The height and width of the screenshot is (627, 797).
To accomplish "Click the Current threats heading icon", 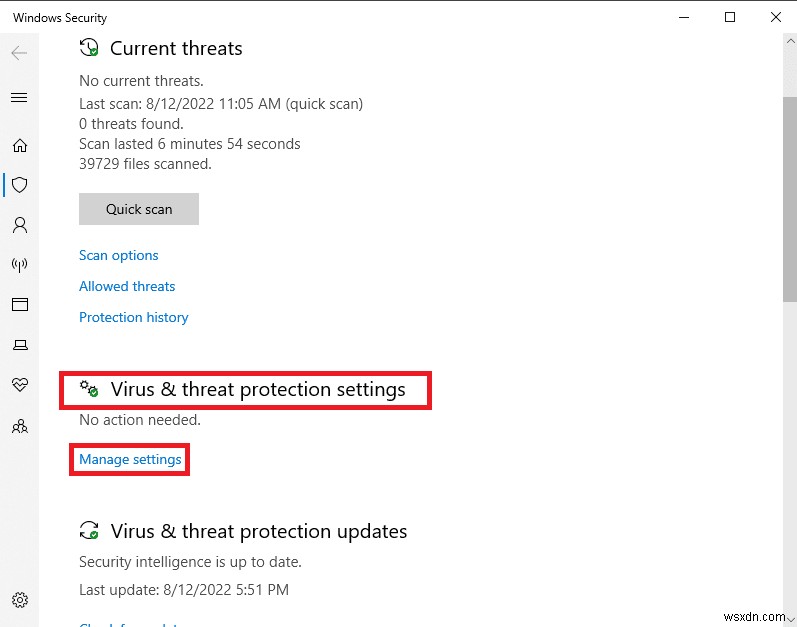I will [89, 48].
